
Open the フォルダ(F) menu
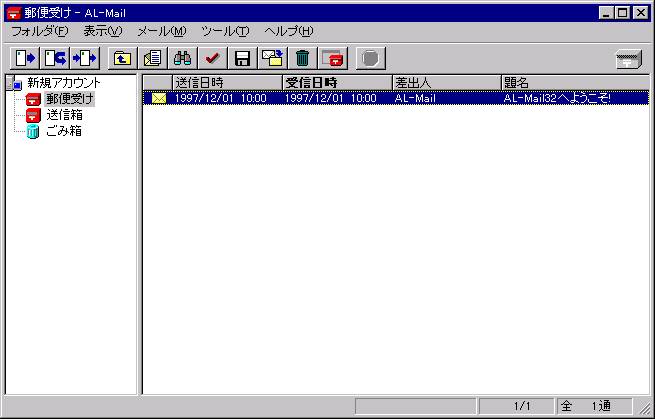(40, 31)
